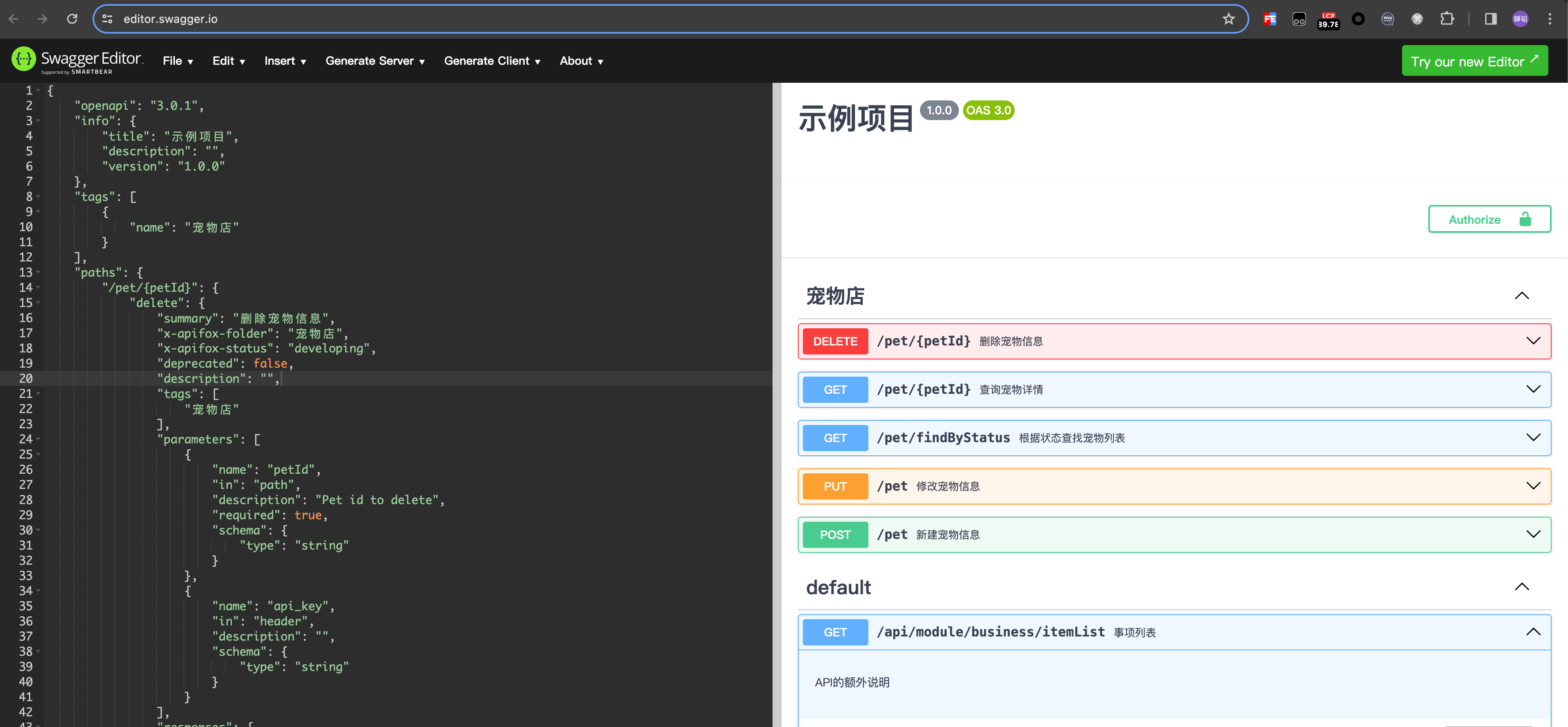Reload the Swagger Editor page
This screenshot has width=1568, height=727.
[72, 19]
